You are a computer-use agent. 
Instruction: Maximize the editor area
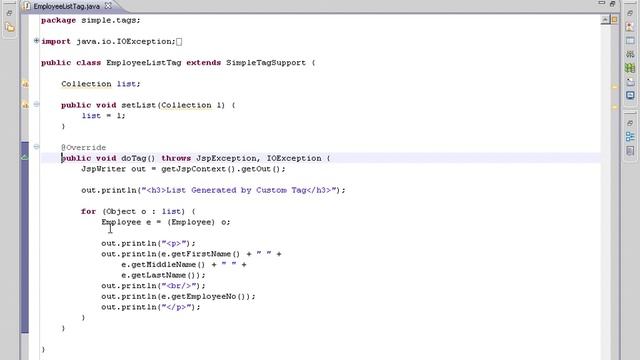point(612,4)
